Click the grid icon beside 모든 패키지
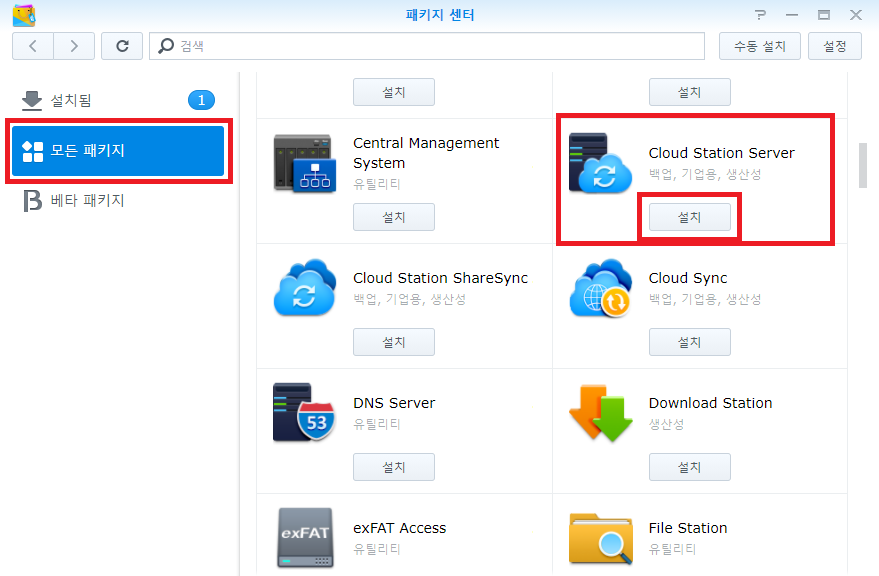This screenshot has height=576, width=879. (33, 151)
